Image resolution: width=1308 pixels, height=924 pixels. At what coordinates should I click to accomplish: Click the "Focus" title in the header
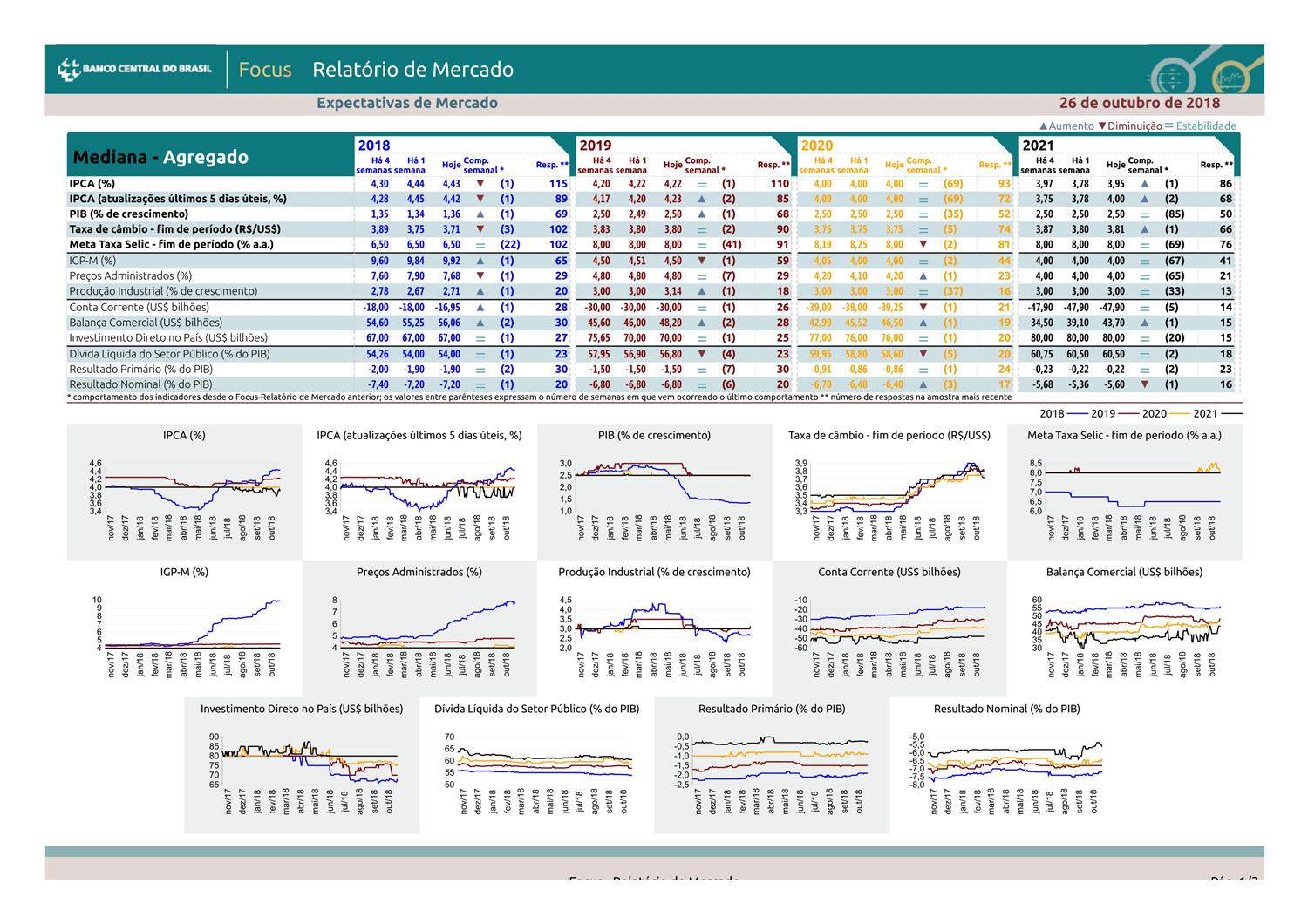pos(265,70)
